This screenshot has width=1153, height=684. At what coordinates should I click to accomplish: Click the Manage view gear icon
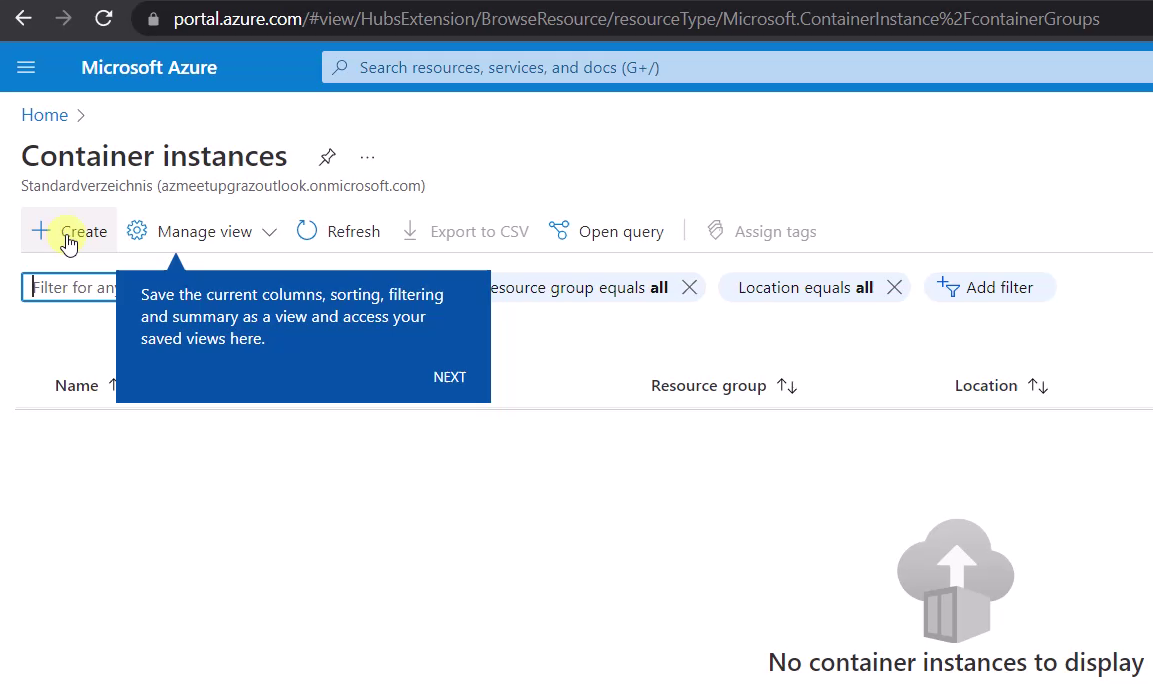(x=137, y=231)
